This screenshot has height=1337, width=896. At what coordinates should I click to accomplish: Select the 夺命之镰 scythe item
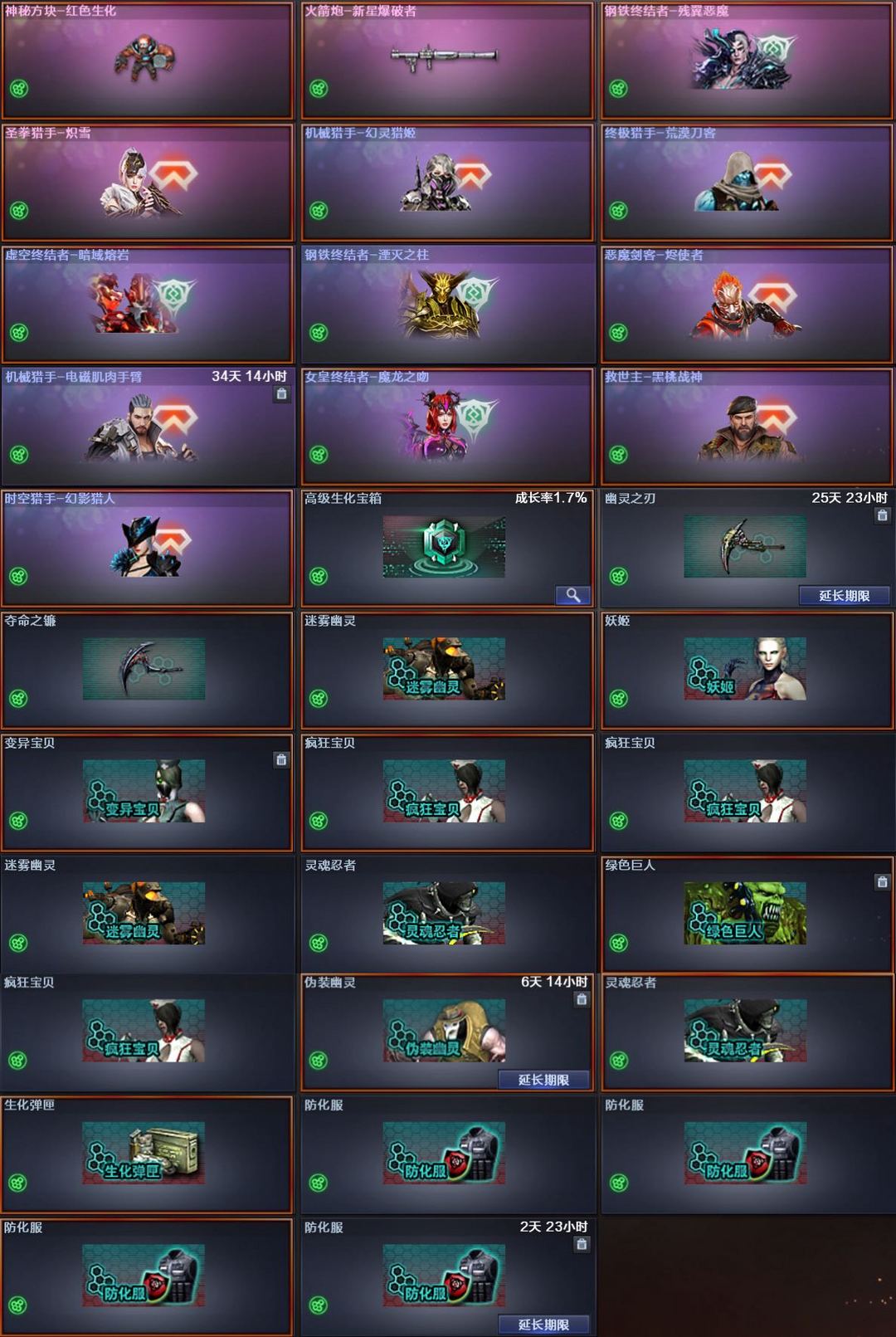pos(144,668)
